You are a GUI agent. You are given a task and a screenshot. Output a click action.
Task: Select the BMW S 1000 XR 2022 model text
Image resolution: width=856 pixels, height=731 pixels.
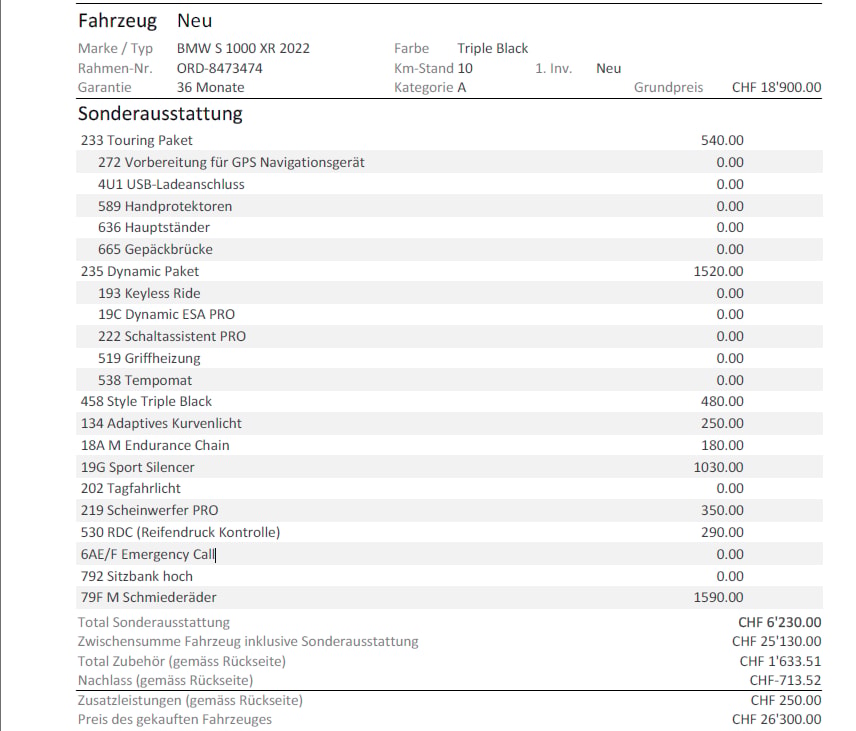click(243, 48)
